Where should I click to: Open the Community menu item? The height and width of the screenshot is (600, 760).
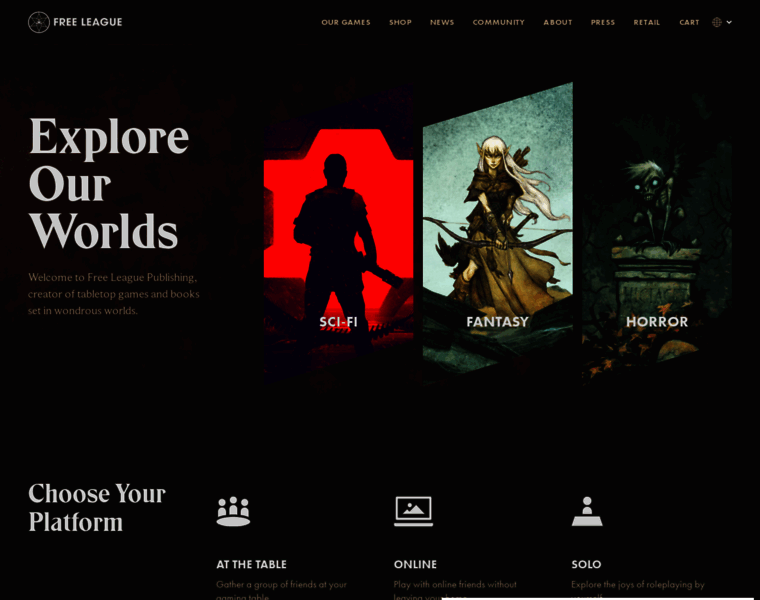498,22
